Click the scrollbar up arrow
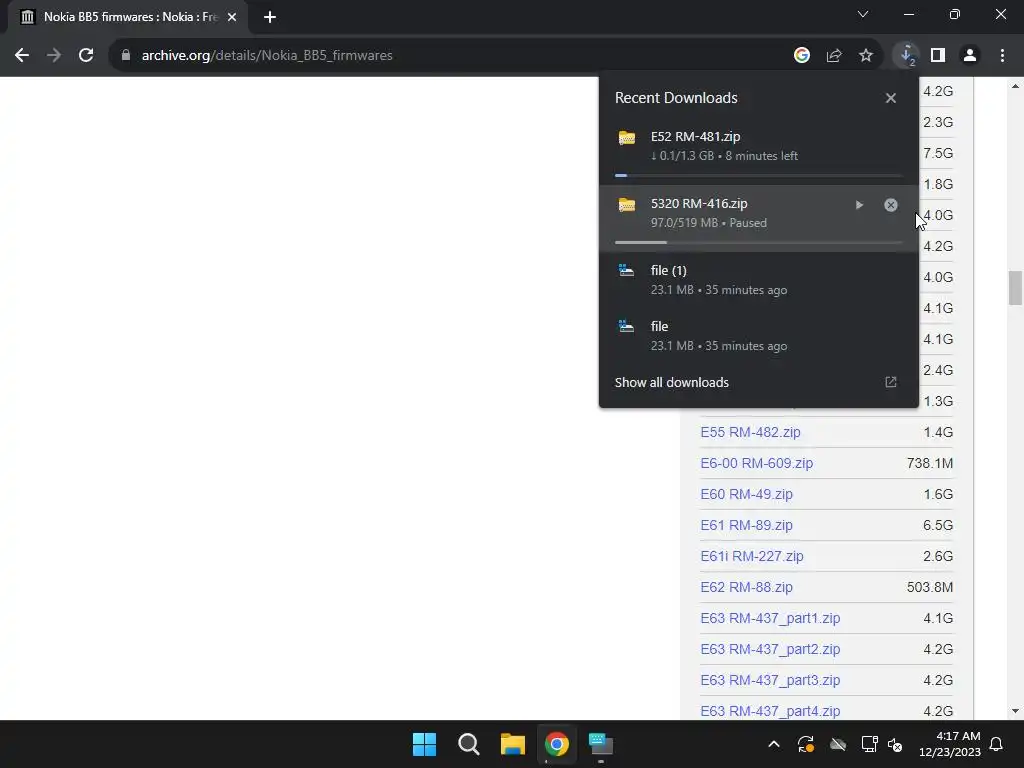Viewport: 1024px width, 768px height. pyautogui.click(x=1015, y=86)
